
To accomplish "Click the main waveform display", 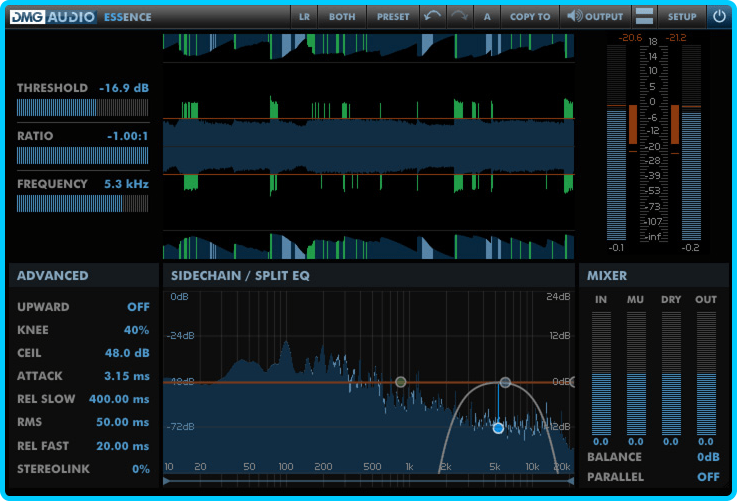I will 368,147.
